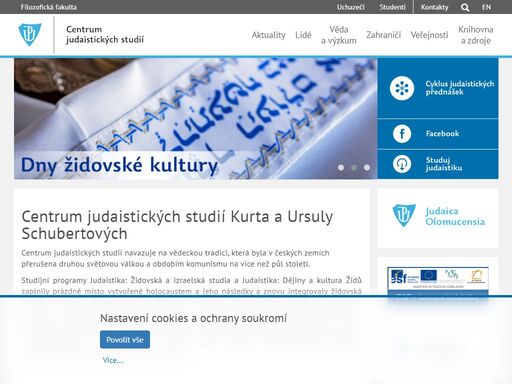Go to Uchazeči page
The height and width of the screenshot is (384, 512).
pos(351,7)
